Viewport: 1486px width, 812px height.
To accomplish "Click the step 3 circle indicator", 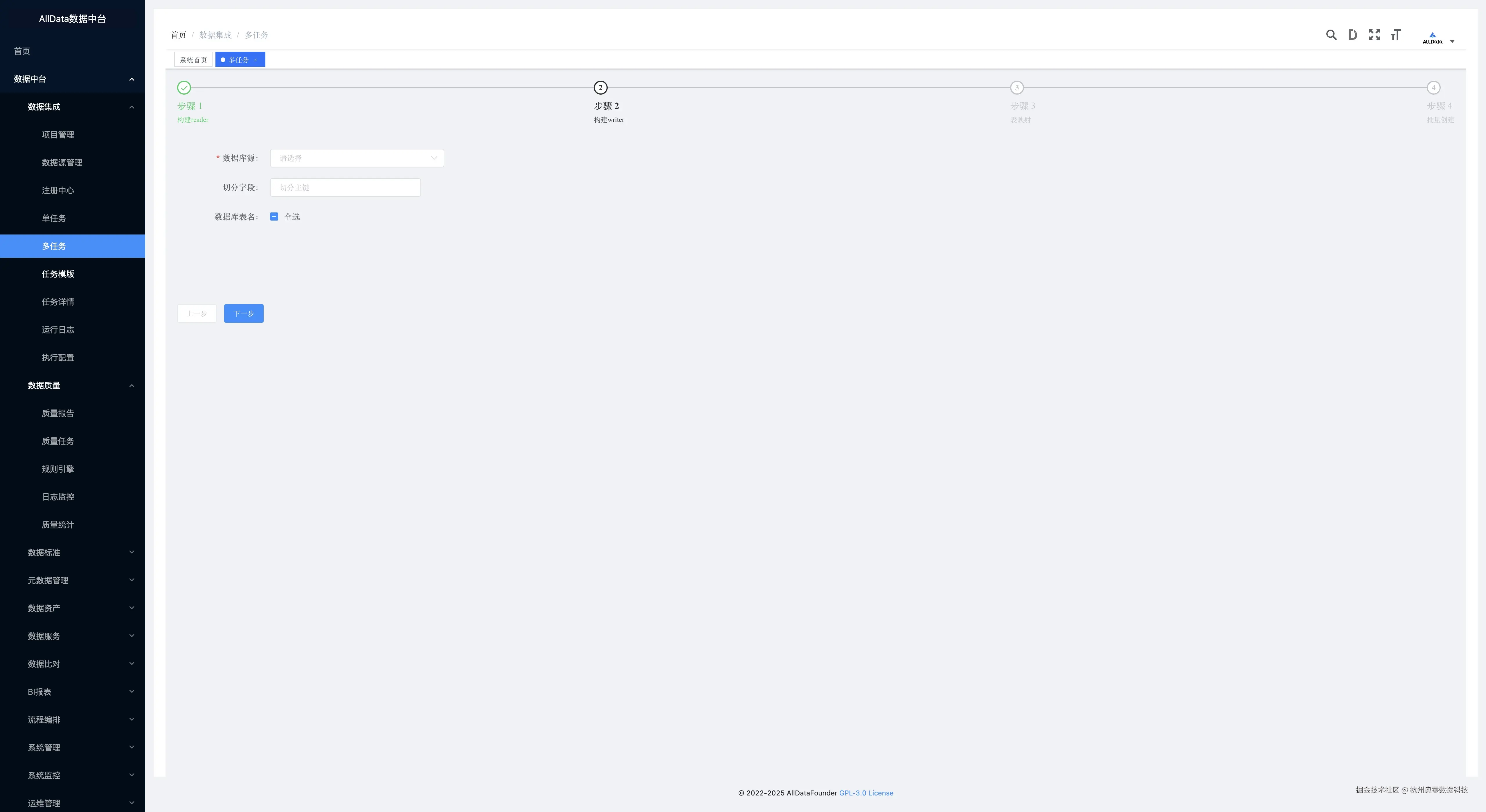I will [1017, 88].
